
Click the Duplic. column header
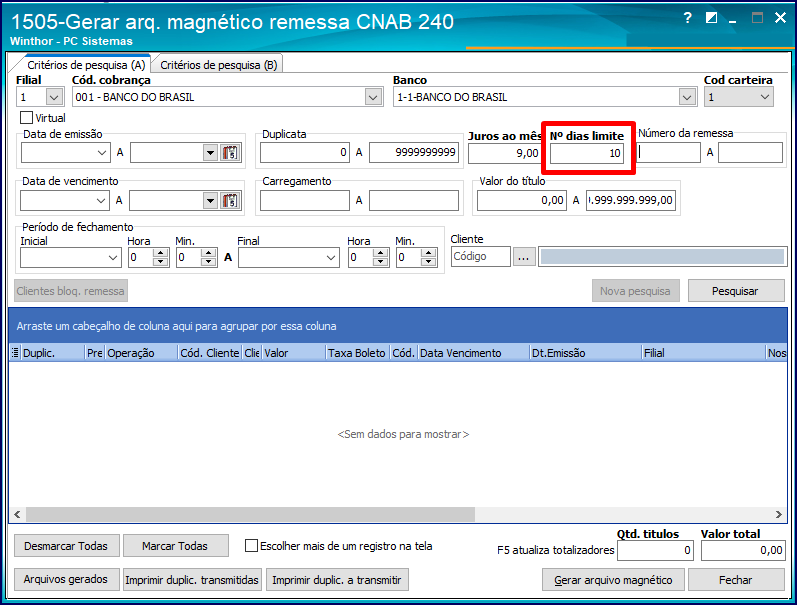click(53, 353)
